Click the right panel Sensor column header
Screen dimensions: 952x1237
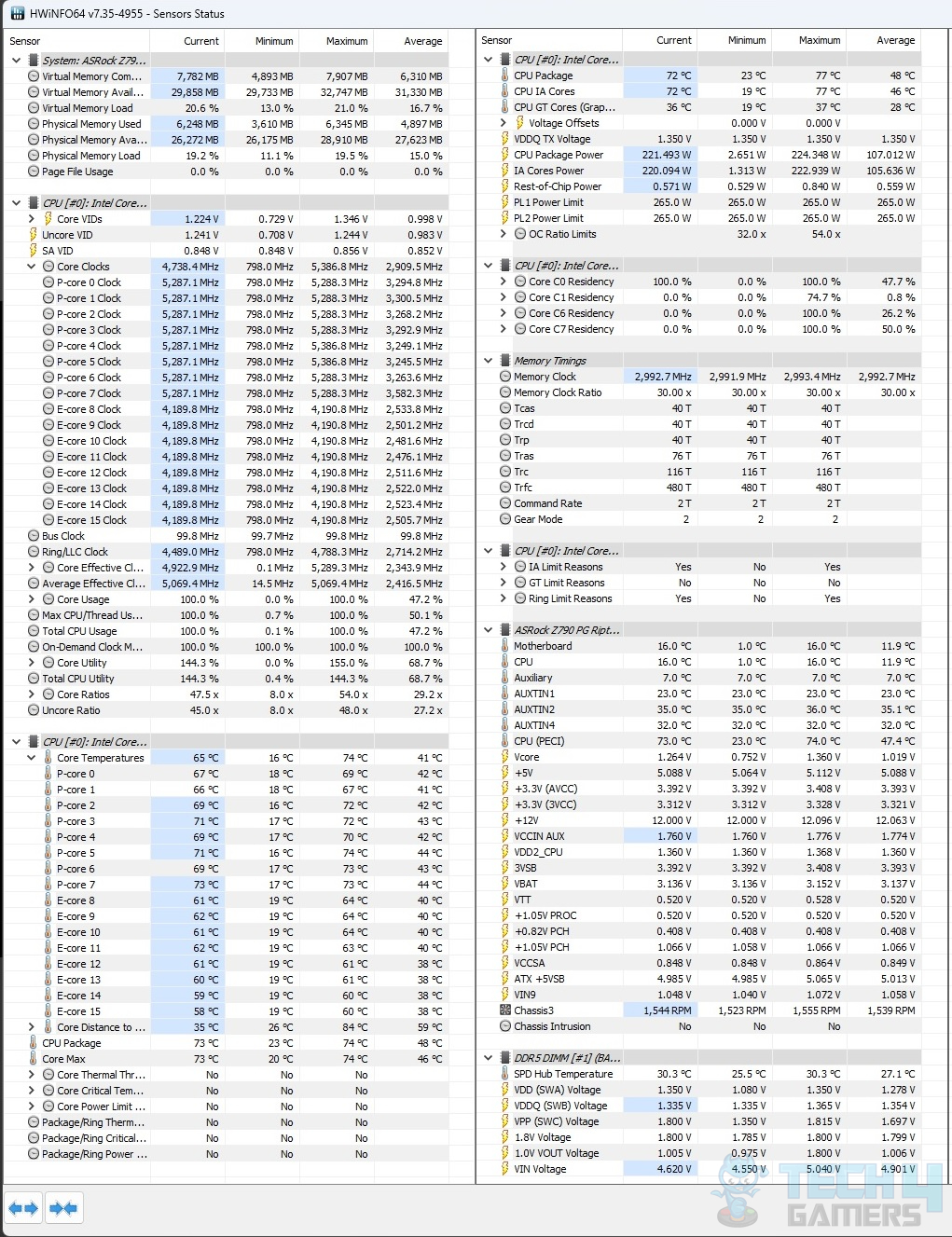click(549, 40)
